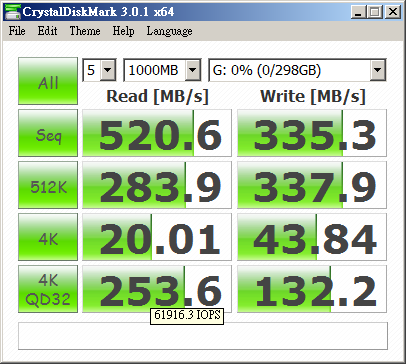
Task: Click the 4K write result 43.84
Action: [312, 237]
